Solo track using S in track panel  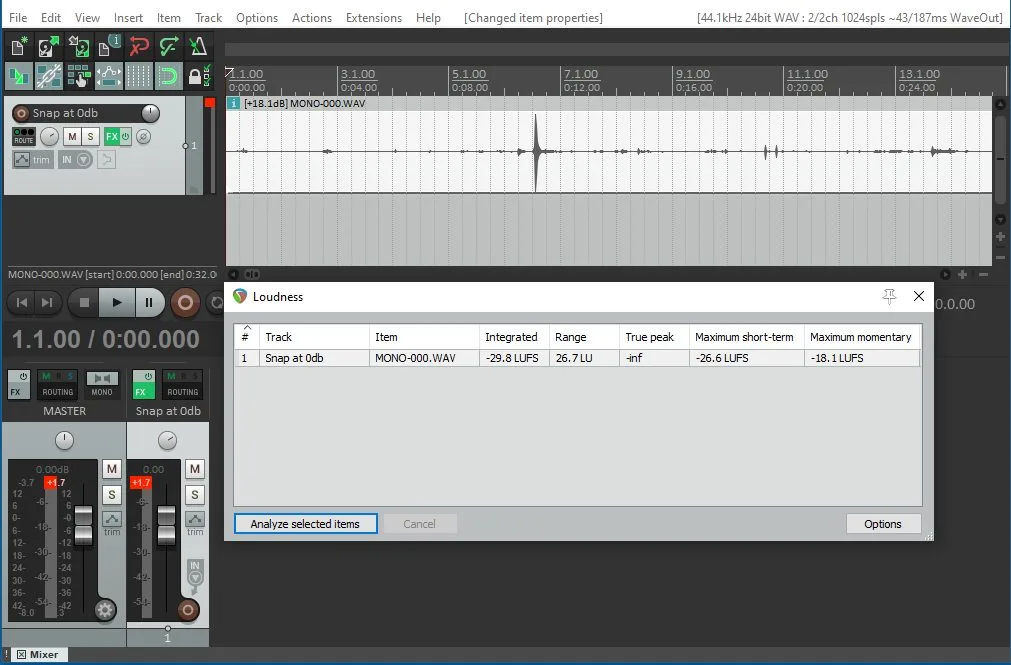[x=90, y=136]
